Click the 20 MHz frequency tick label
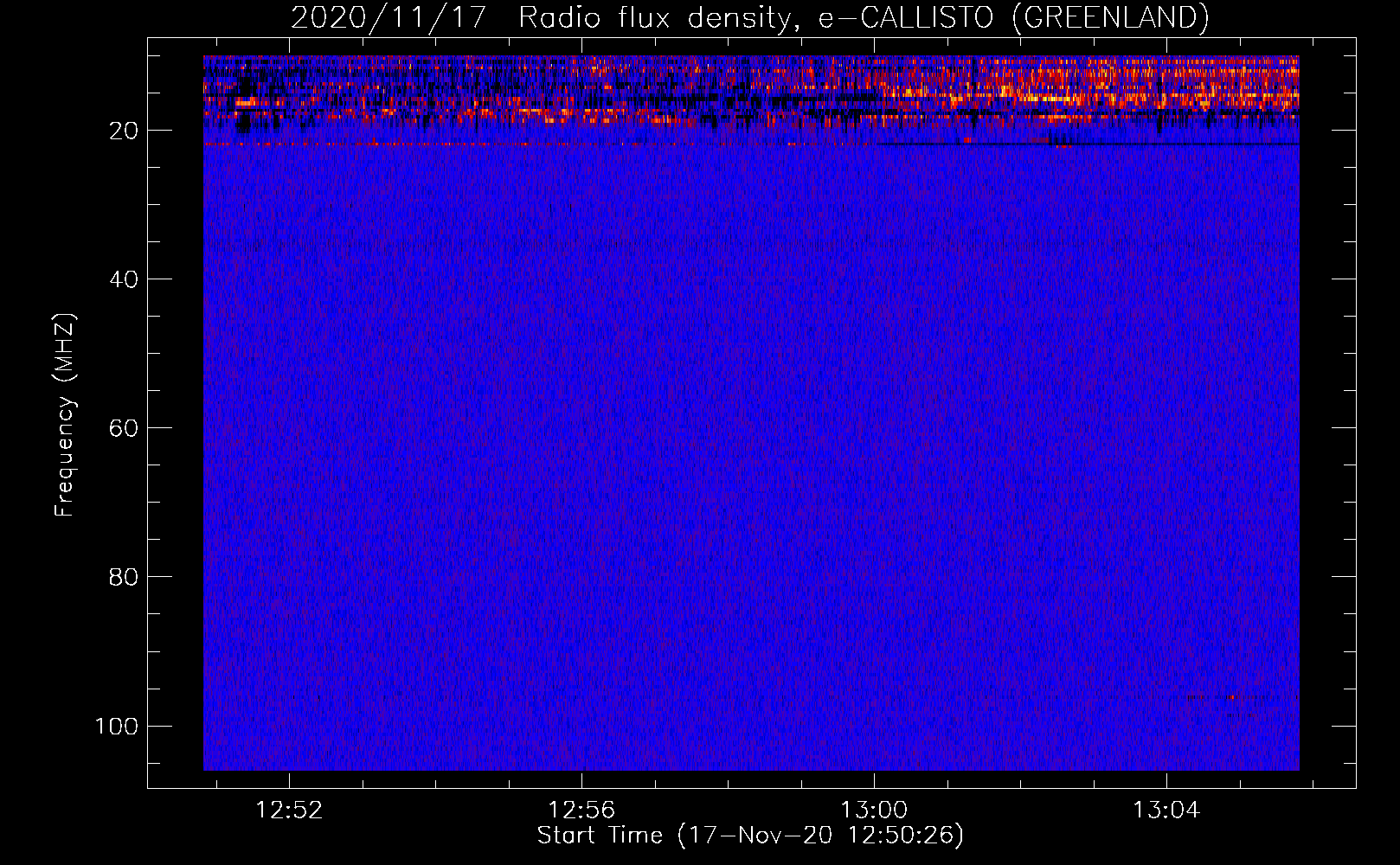This screenshot has height=865, width=1400. tap(124, 131)
